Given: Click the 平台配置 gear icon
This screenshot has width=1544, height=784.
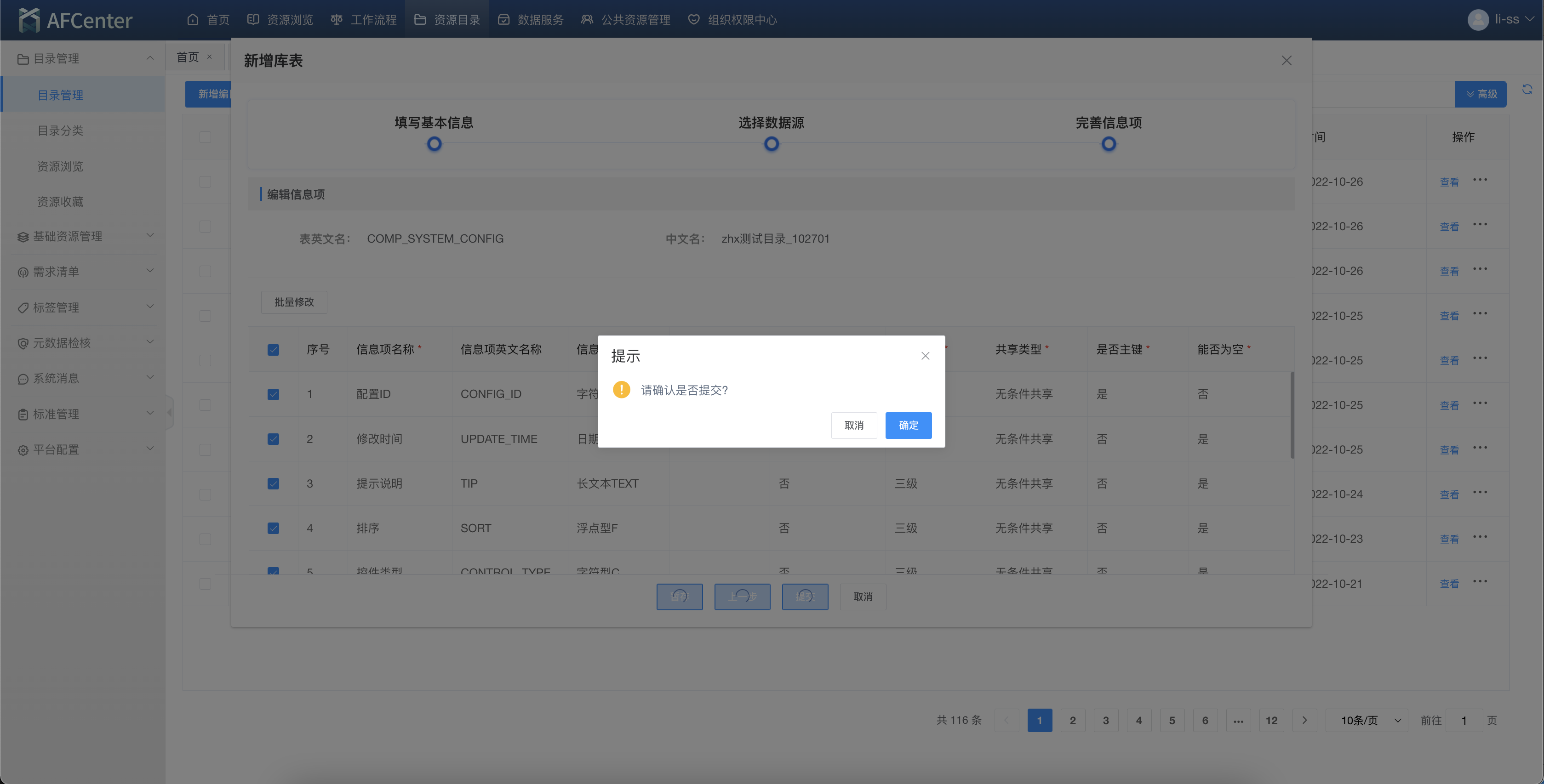Looking at the screenshot, I should pyautogui.click(x=23, y=450).
